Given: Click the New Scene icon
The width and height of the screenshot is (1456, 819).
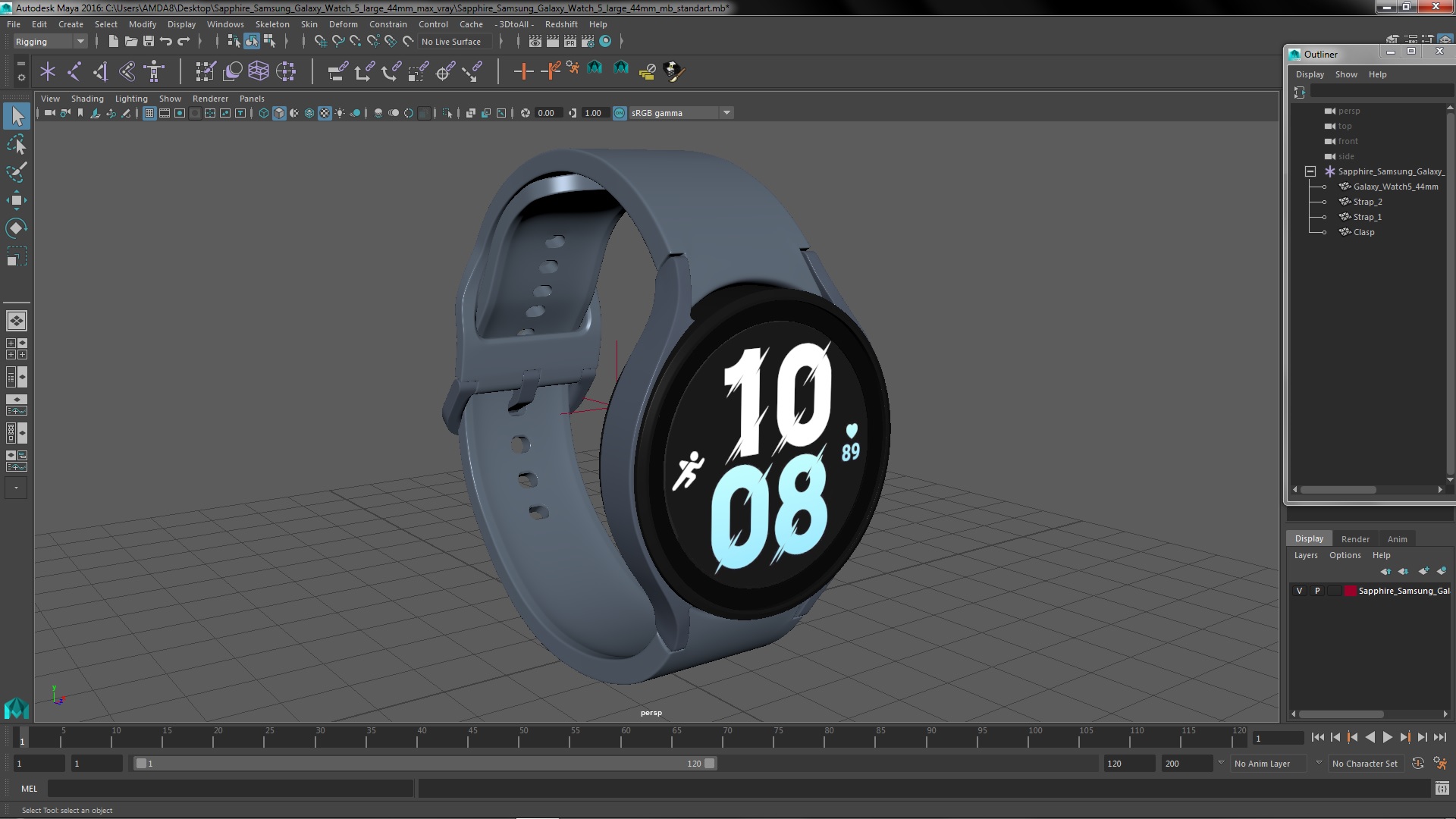Looking at the screenshot, I should point(113,42).
